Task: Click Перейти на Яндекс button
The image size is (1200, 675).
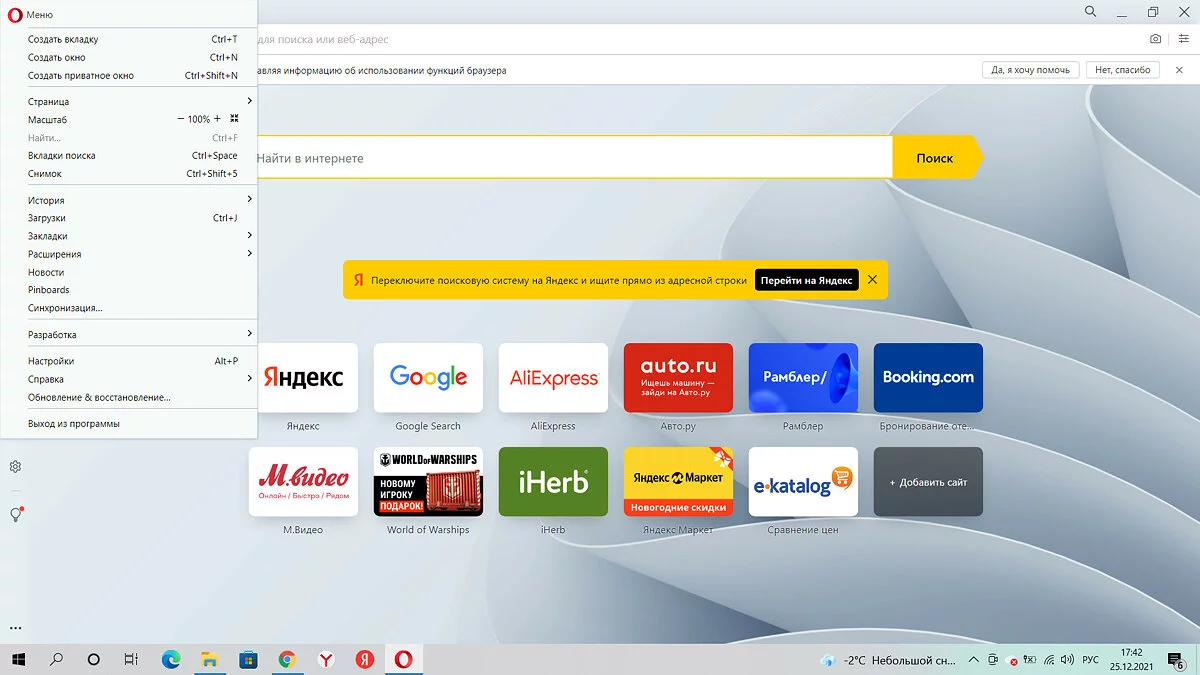Action: 807,280
